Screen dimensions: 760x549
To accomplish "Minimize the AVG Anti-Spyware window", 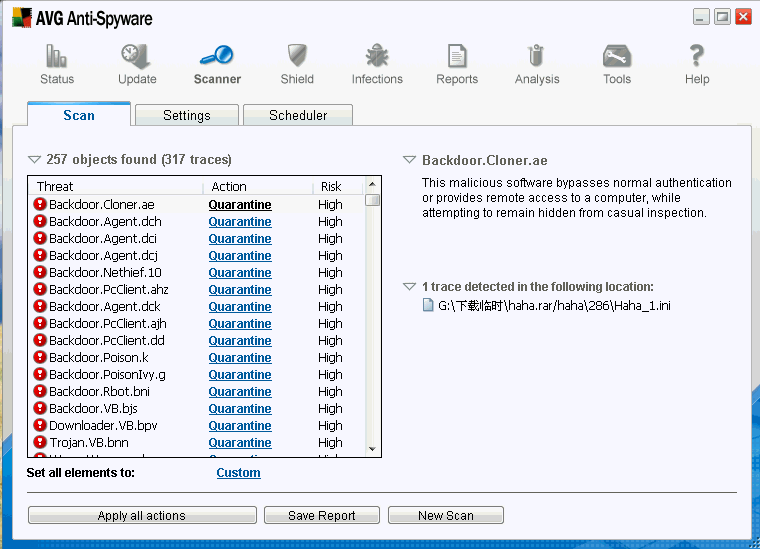I will coord(701,17).
